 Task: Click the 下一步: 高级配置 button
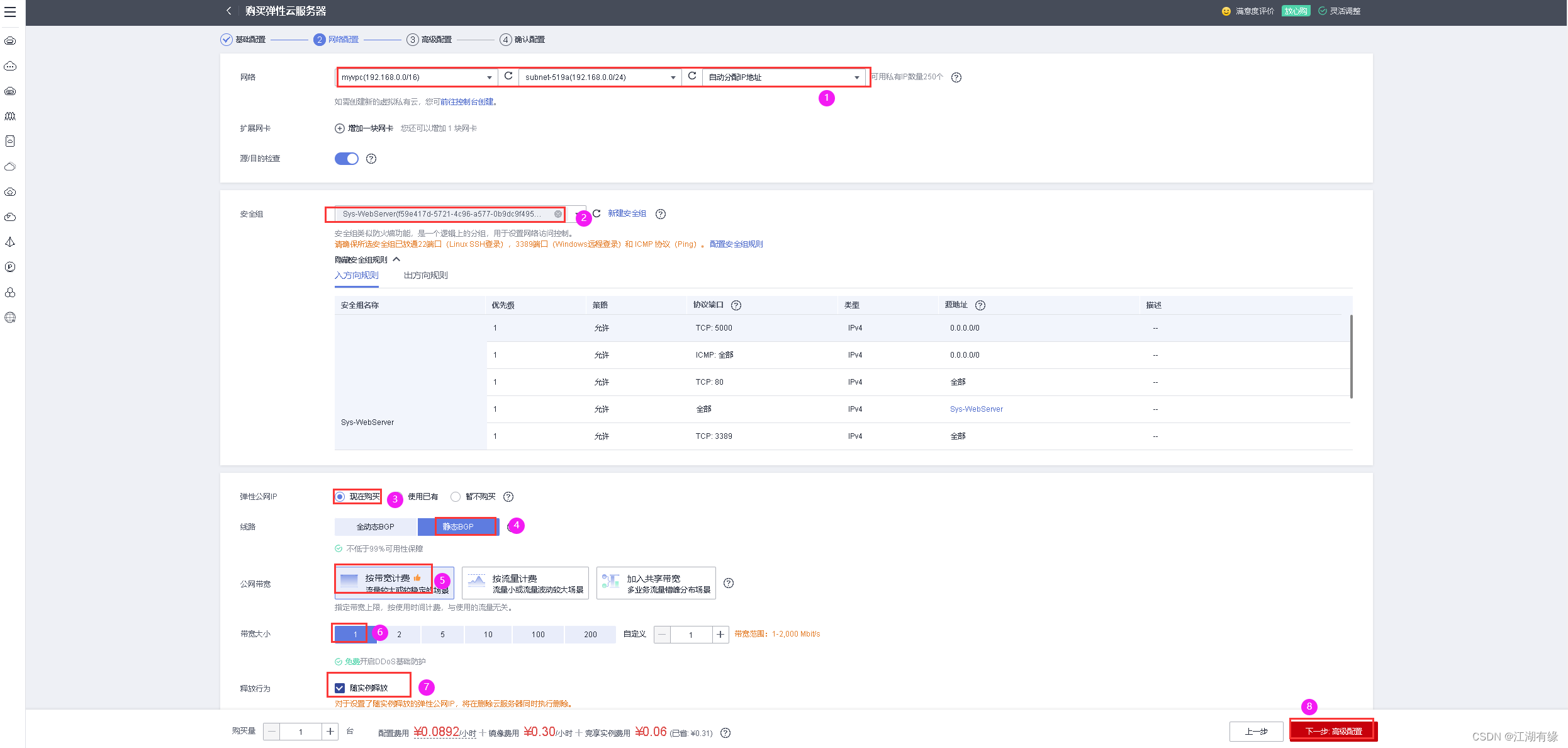(x=1333, y=731)
